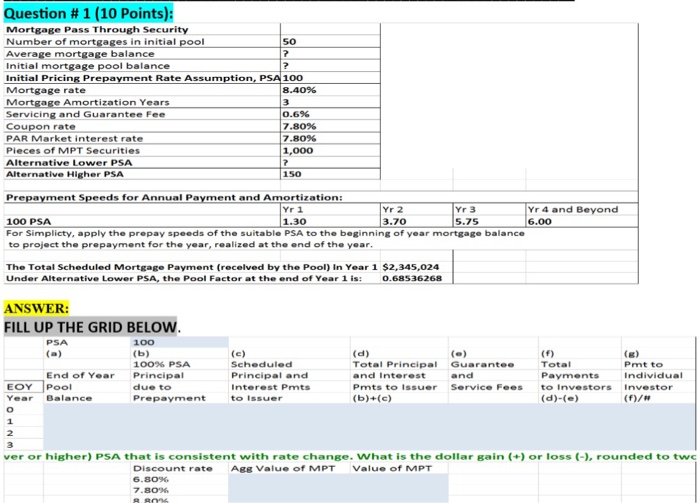Select the $2,345,024 scheduled payment value
Screen dimensions: 700x503
[411, 267]
